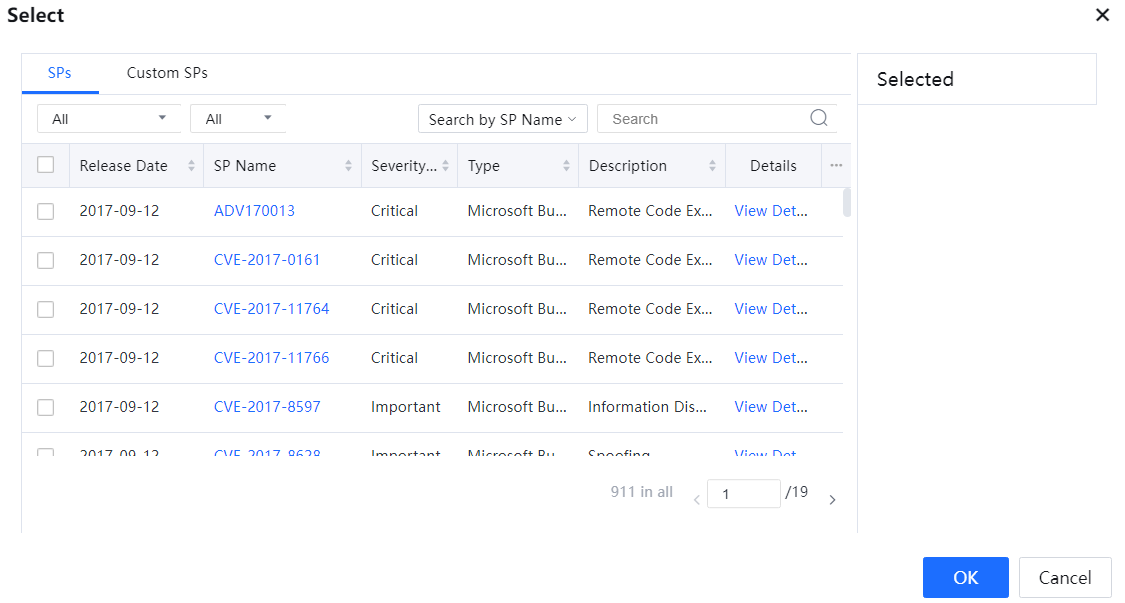Select the CVE-2017-11764 row checkbox
The width and height of the screenshot is (1125, 603).
[45, 309]
